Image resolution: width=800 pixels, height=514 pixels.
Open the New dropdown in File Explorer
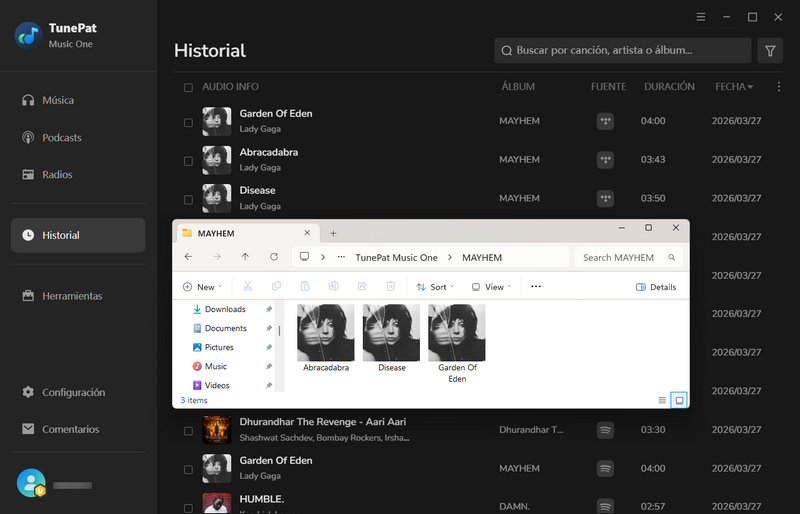[x=203, y=287]
